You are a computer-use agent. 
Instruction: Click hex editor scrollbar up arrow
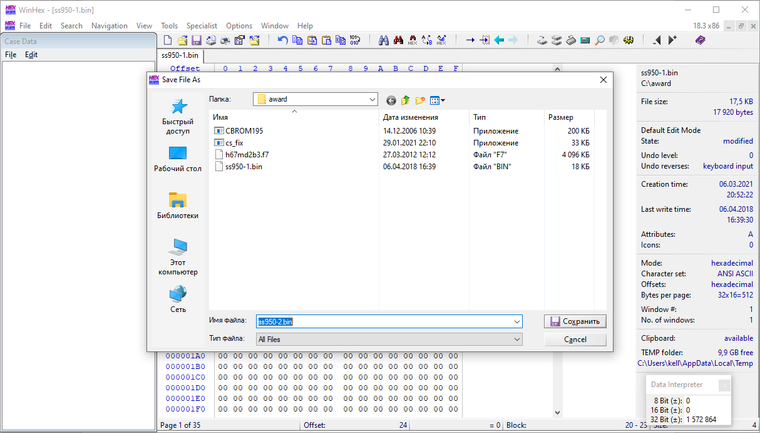tap(557, 69)
